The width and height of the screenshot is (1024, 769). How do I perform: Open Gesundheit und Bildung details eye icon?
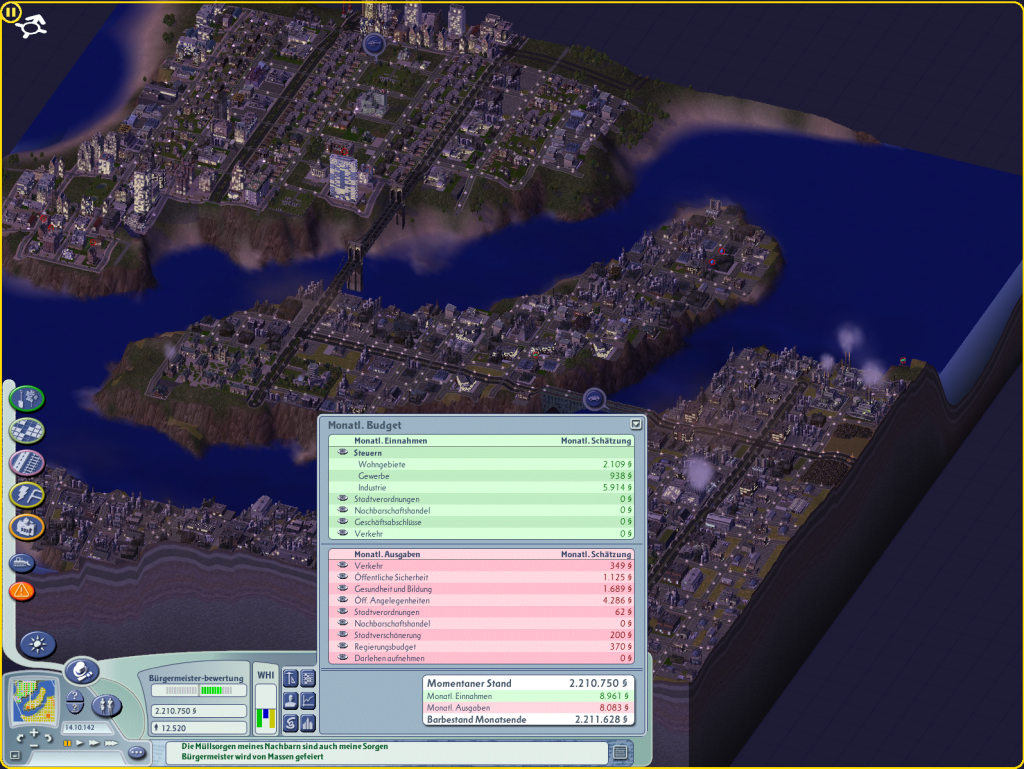(343, 588)
